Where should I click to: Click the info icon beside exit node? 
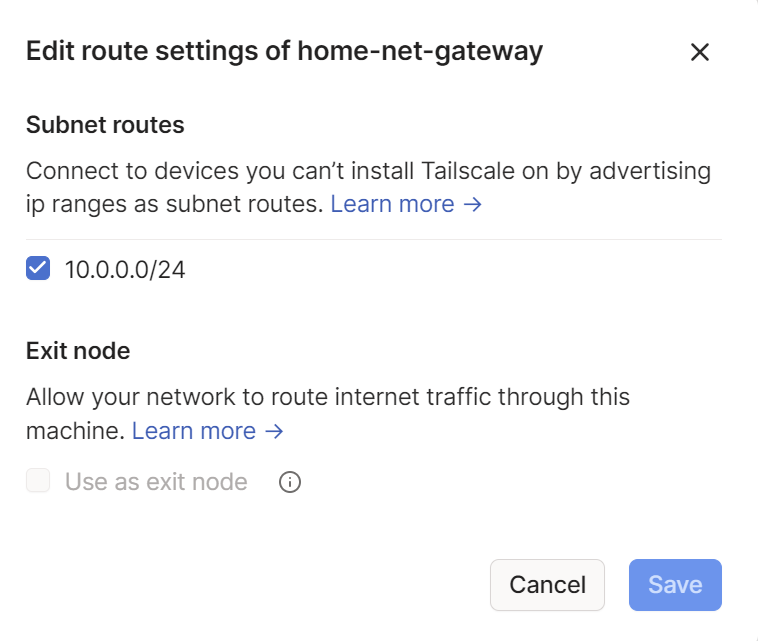pos(290,483)
